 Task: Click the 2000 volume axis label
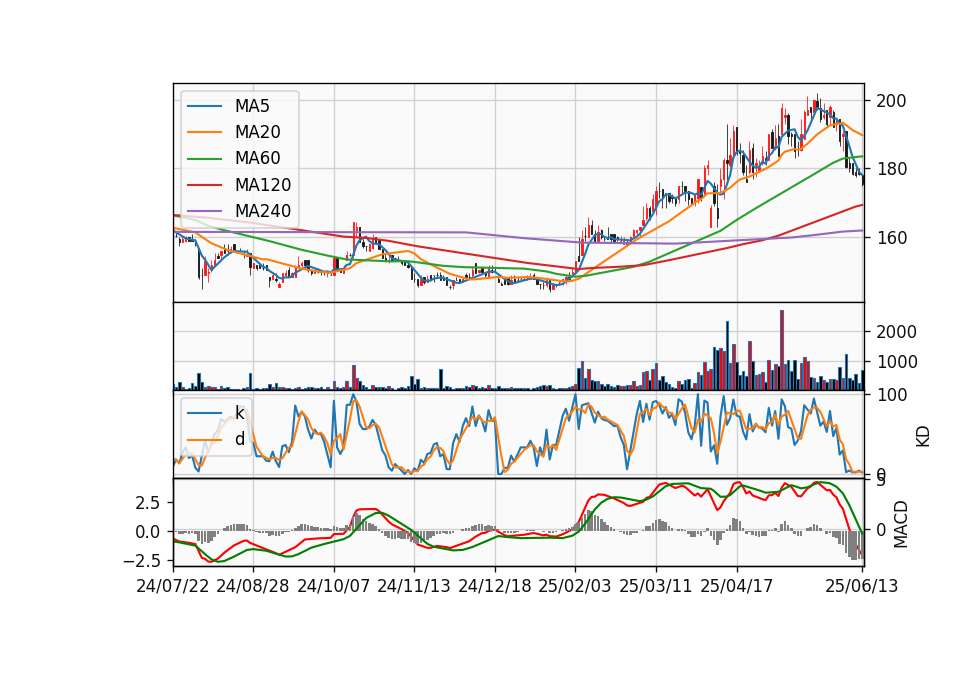(x=896, y=332)
